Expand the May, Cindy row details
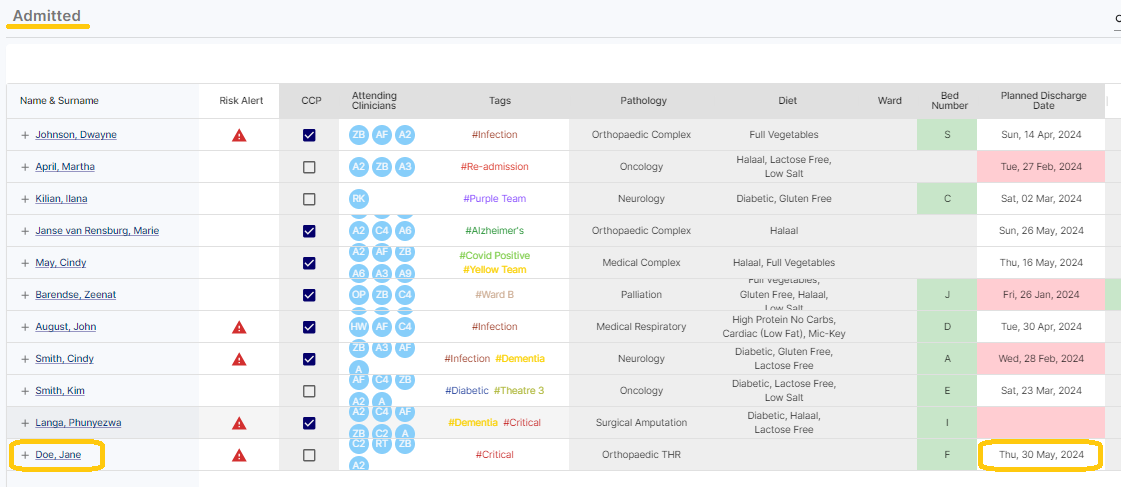1121x487 pixels. click(26, 263)
